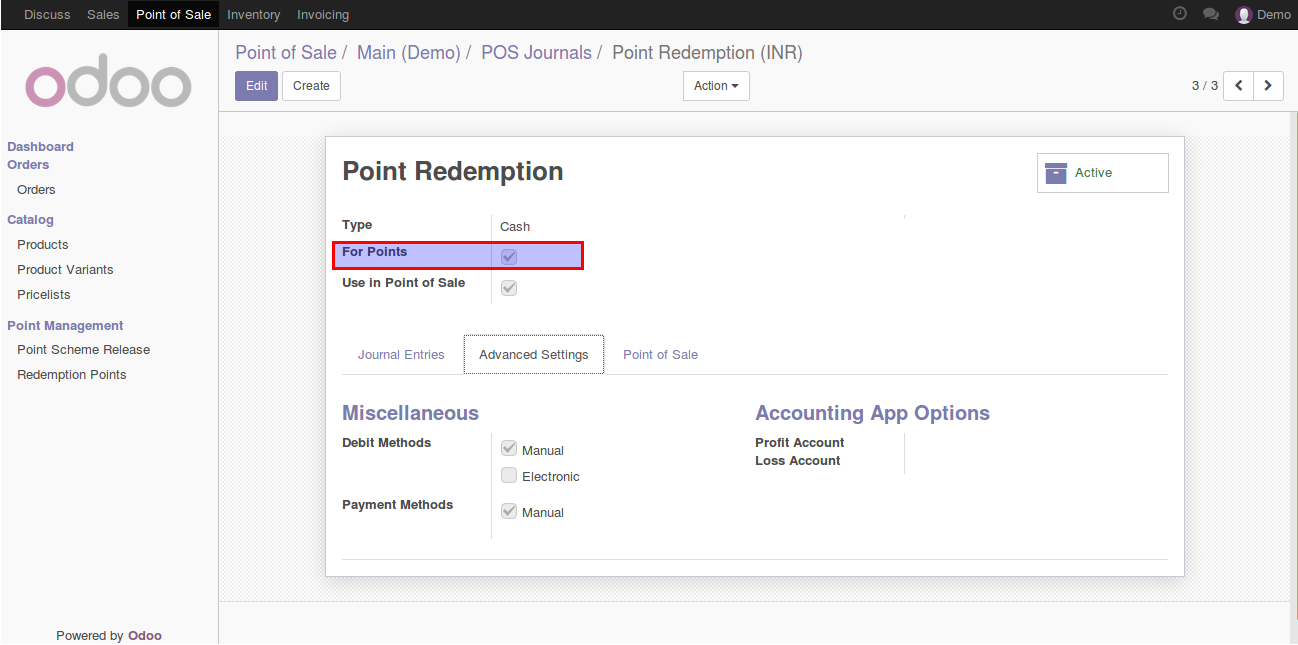Enable Debit Methods Electronic checkbox
Viewport: 1298px width, 645px height.
coord(509,475)
